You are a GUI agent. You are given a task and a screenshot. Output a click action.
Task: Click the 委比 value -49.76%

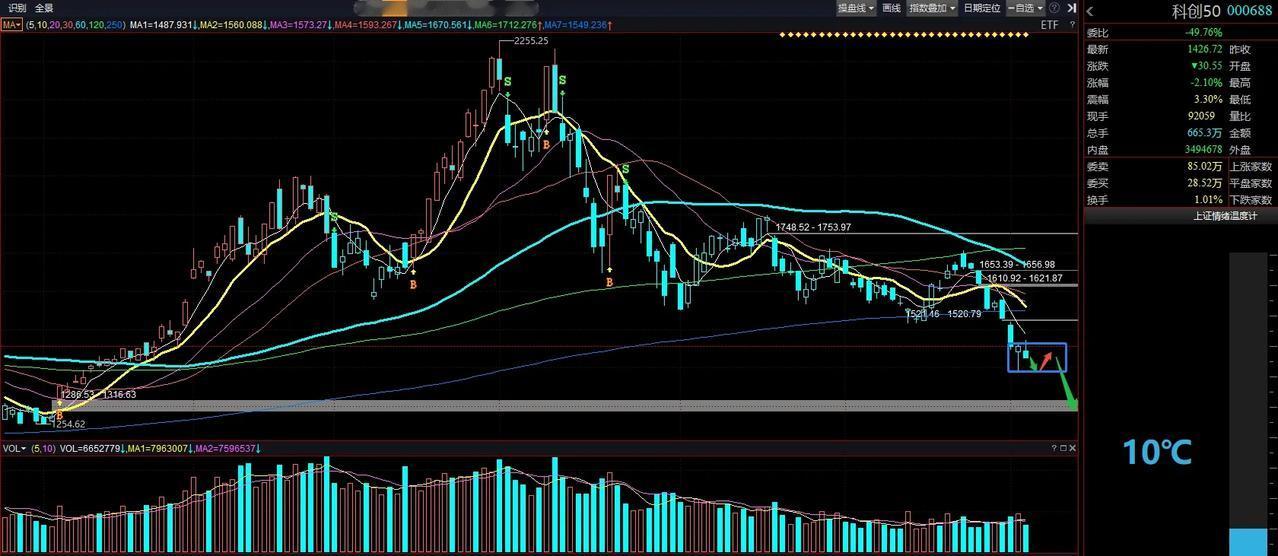[x=1203, y=32]
